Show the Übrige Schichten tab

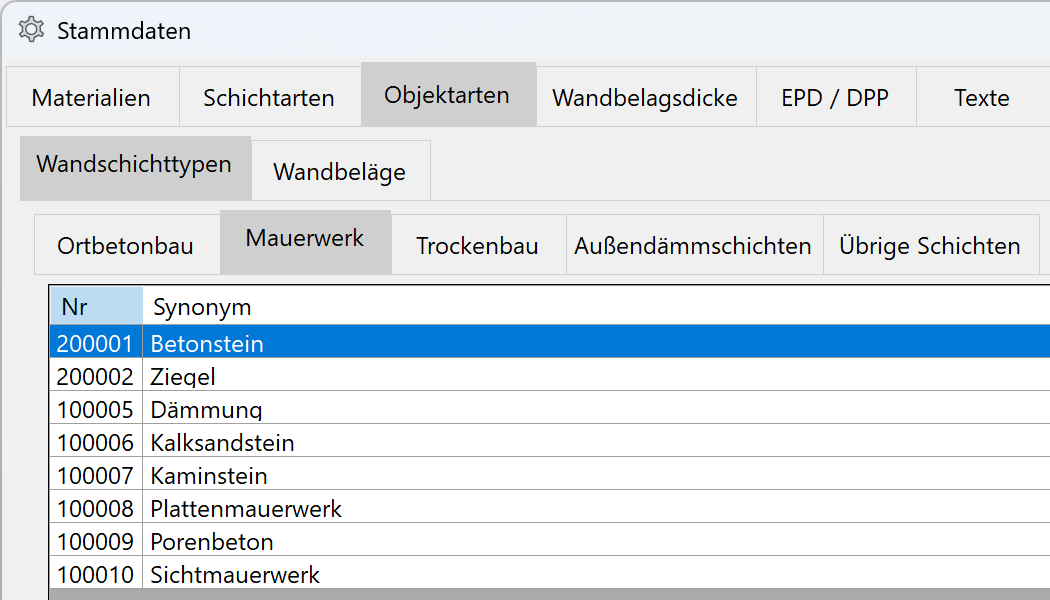tap(929, 246)
